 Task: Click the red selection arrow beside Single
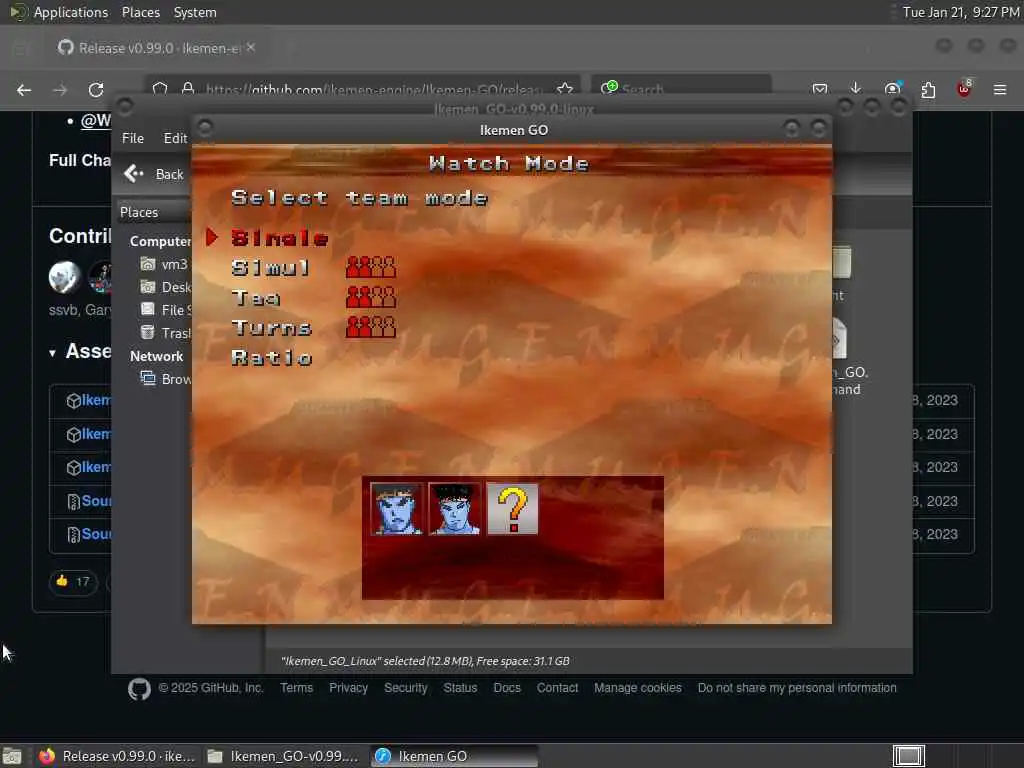click(x=212, y=237)
